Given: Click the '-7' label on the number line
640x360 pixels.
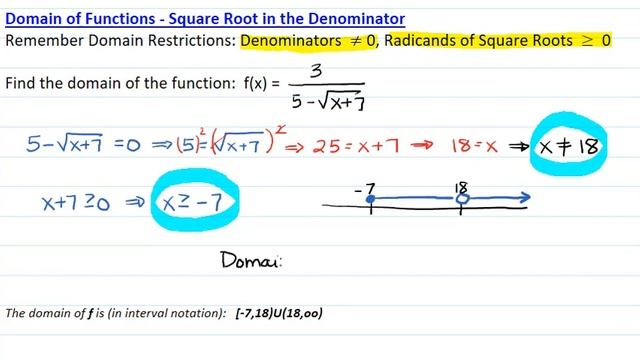Looking at the screenshot, I should click(365, 189).
